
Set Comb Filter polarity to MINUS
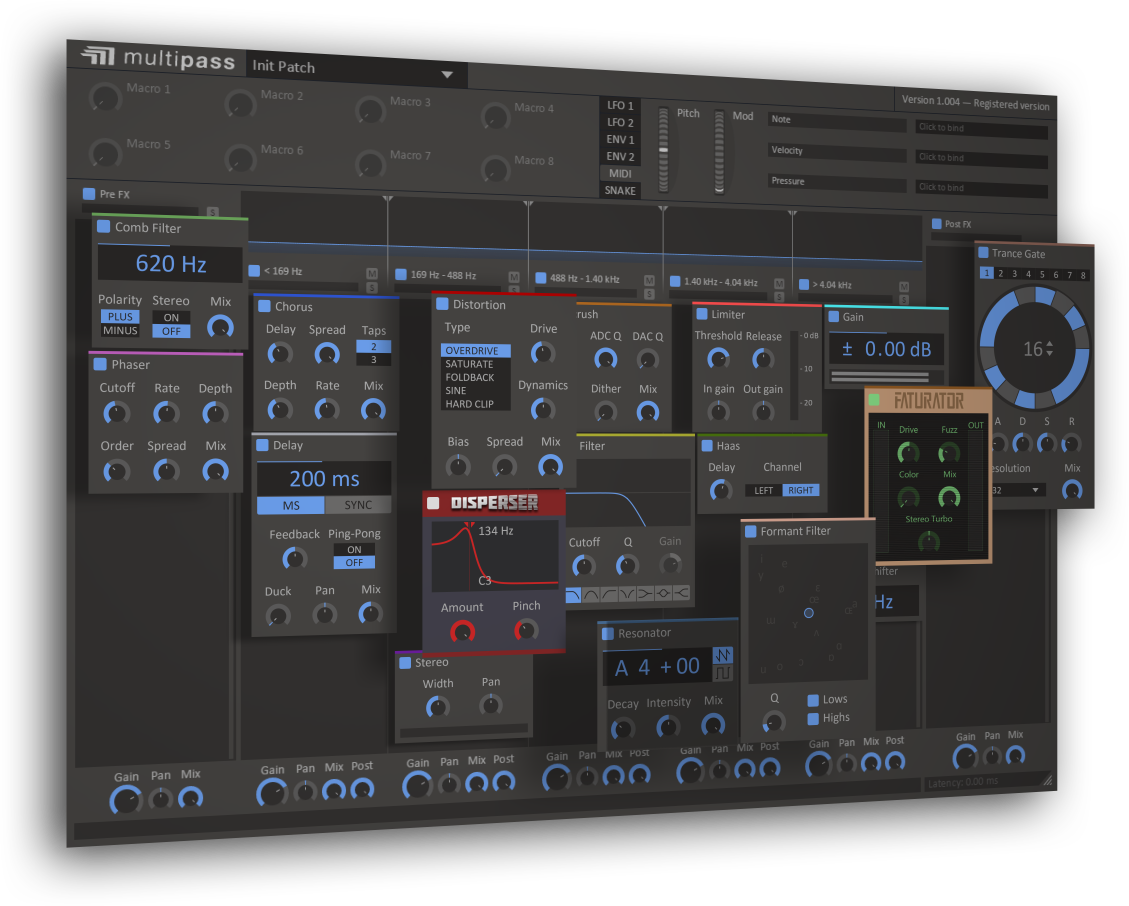(119, 331)
